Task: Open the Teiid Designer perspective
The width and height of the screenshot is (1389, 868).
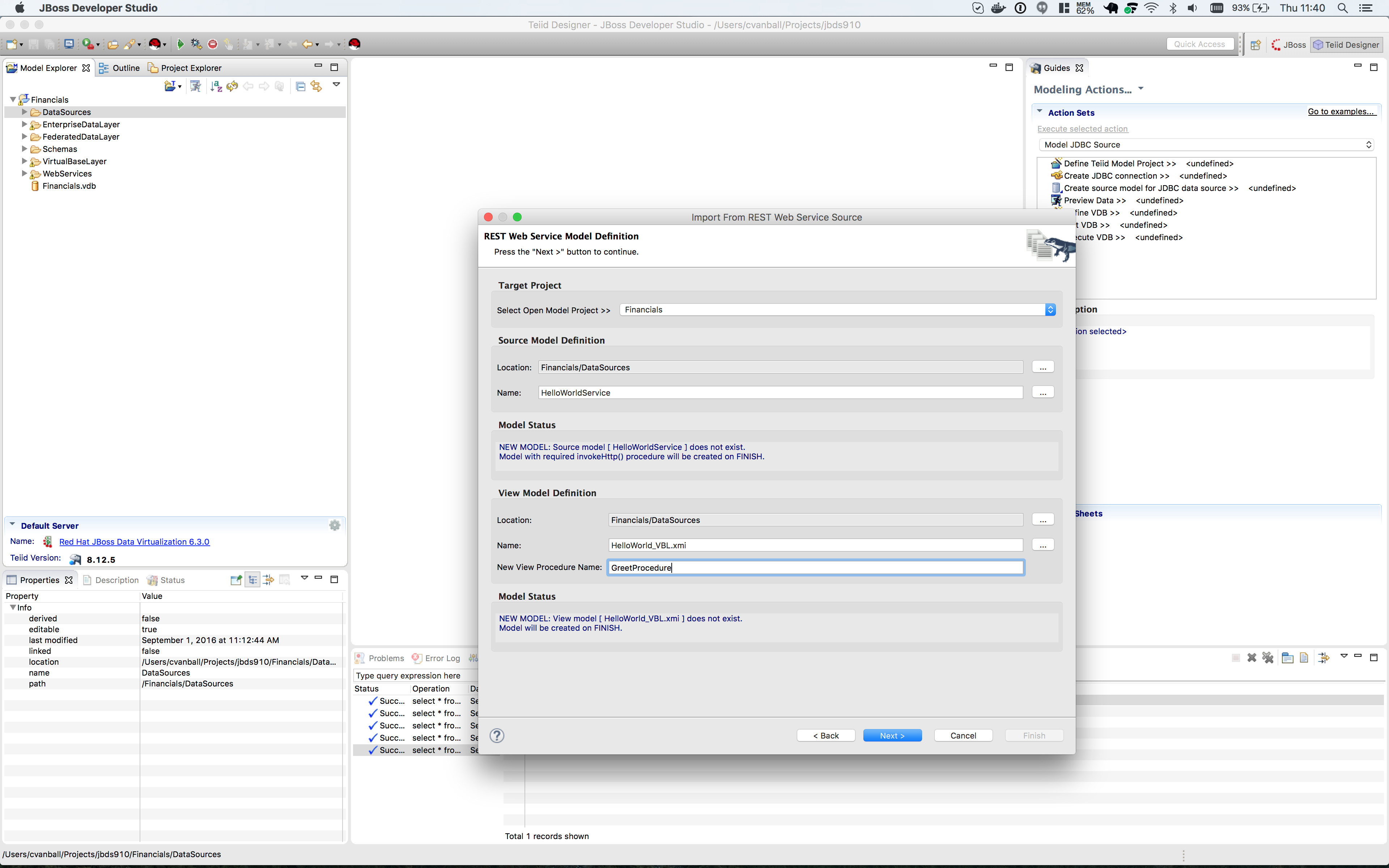Action: click(1346, 45)
